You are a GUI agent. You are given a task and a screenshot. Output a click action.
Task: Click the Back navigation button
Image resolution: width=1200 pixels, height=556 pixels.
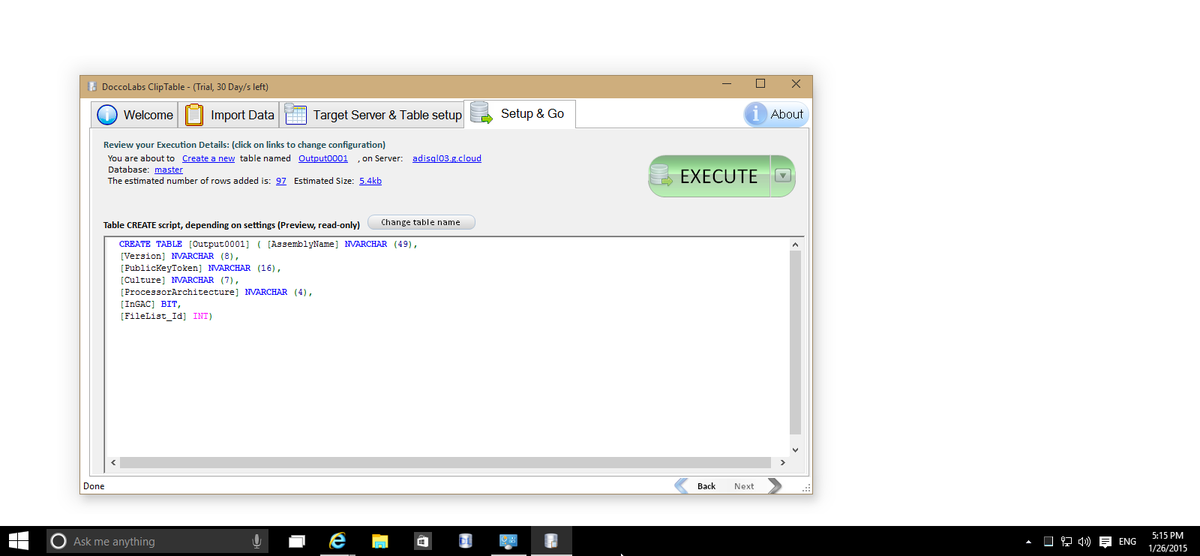pyautogui.click(x=697, y=486)
